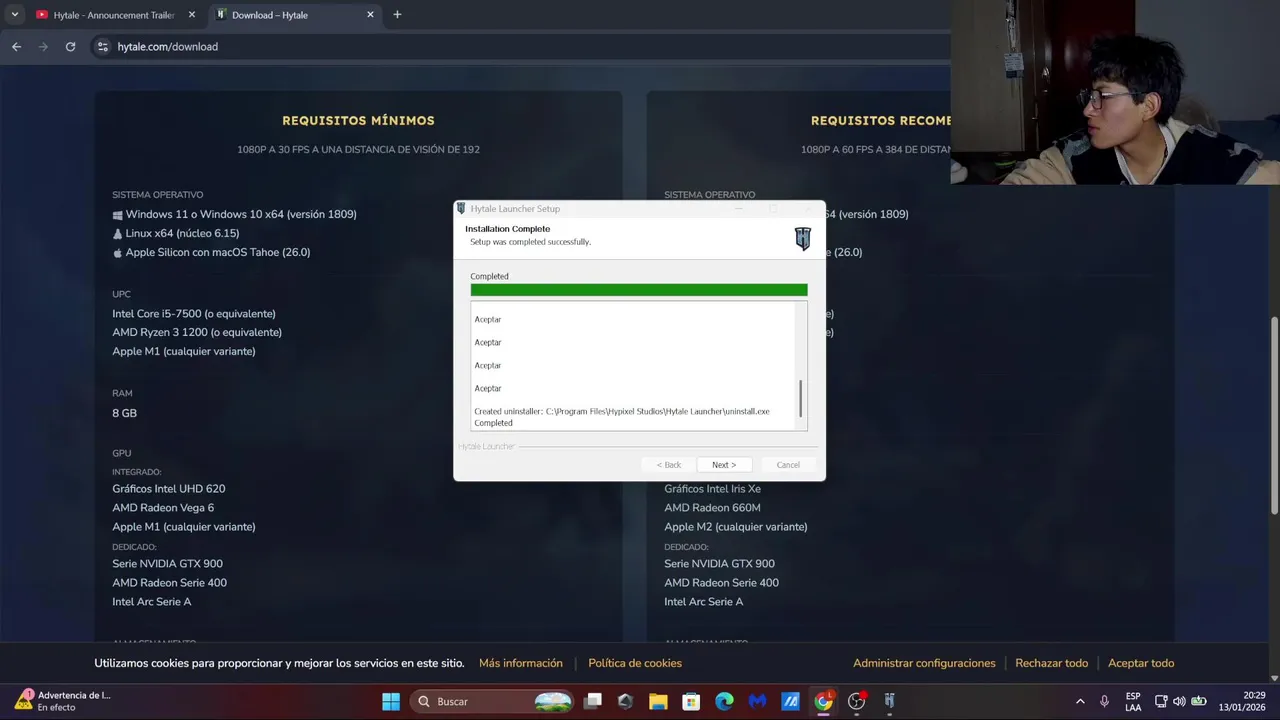Open the Hytale Launcher Setup taskbar icon
The image size is (1280, 720).
(x=889, y=701)
